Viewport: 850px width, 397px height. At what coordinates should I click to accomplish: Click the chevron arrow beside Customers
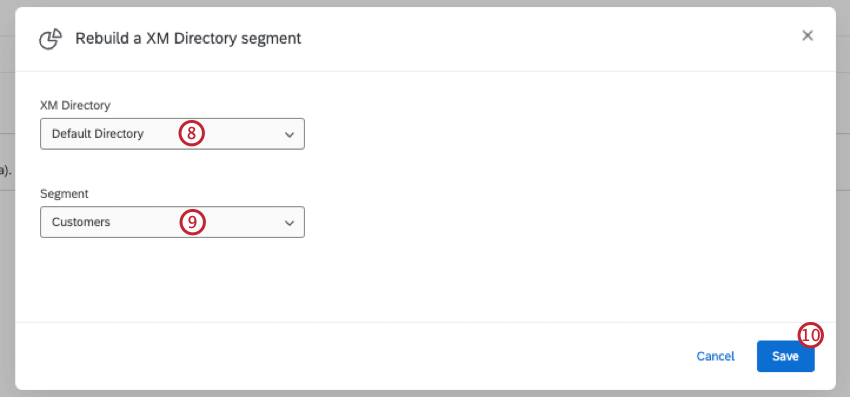pyautogui.click(x=289, y=223)
